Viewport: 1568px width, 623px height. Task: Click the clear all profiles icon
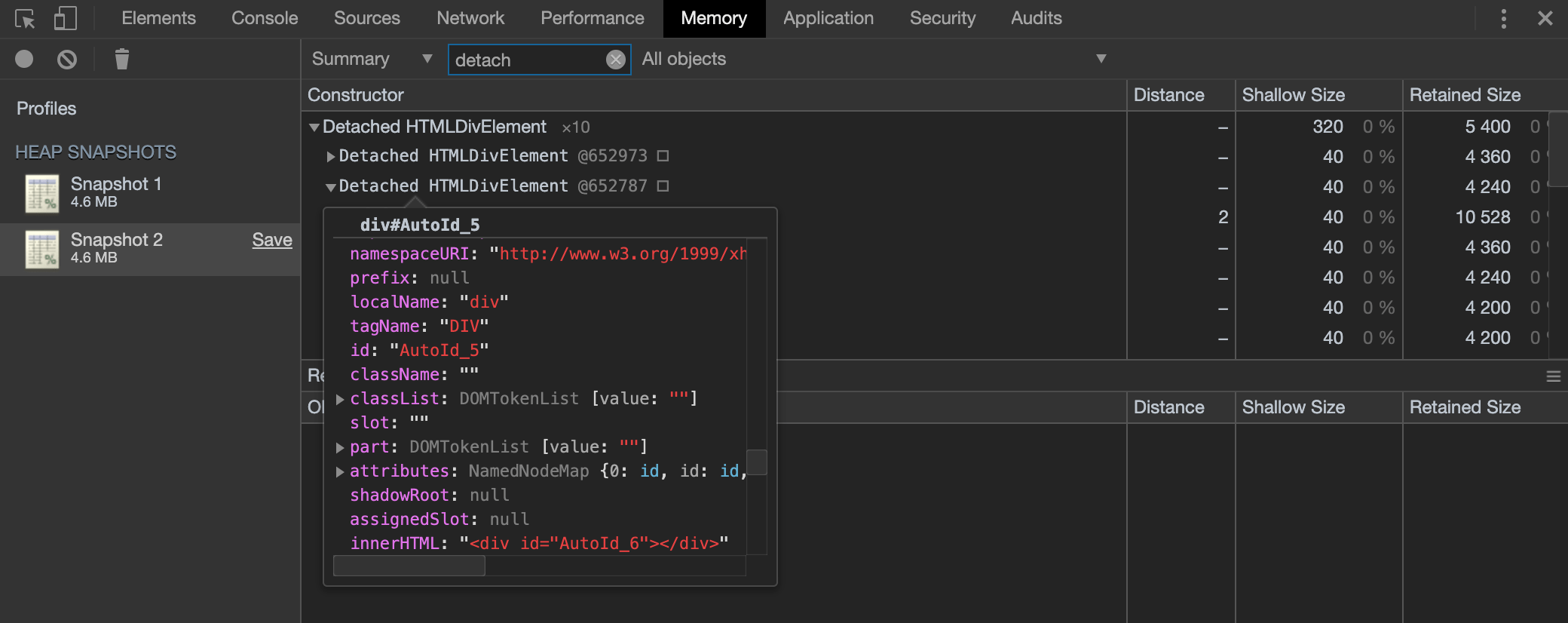[67, 59]
